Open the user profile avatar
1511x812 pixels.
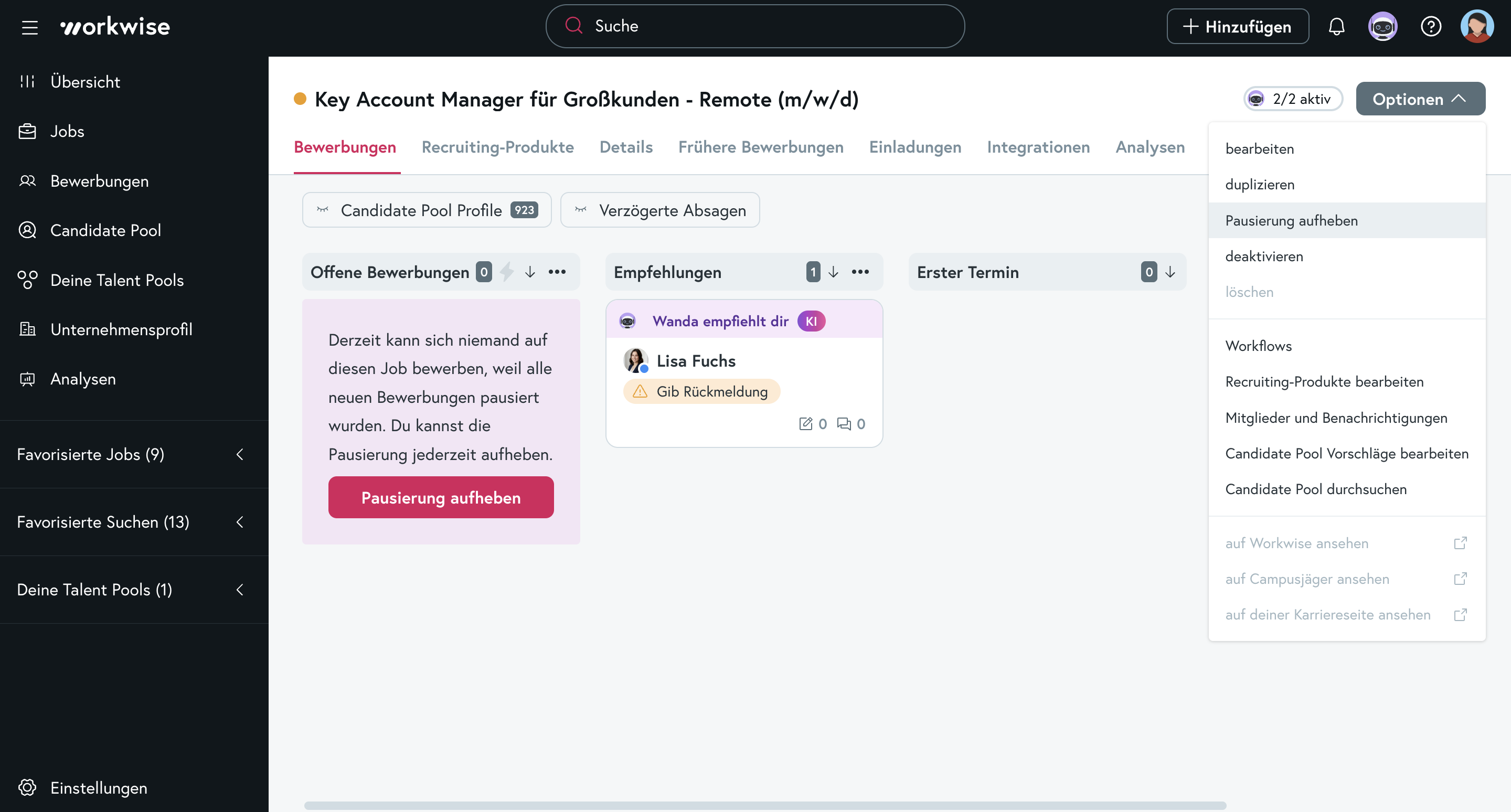pyautogui.click(x=1476, y=27)
